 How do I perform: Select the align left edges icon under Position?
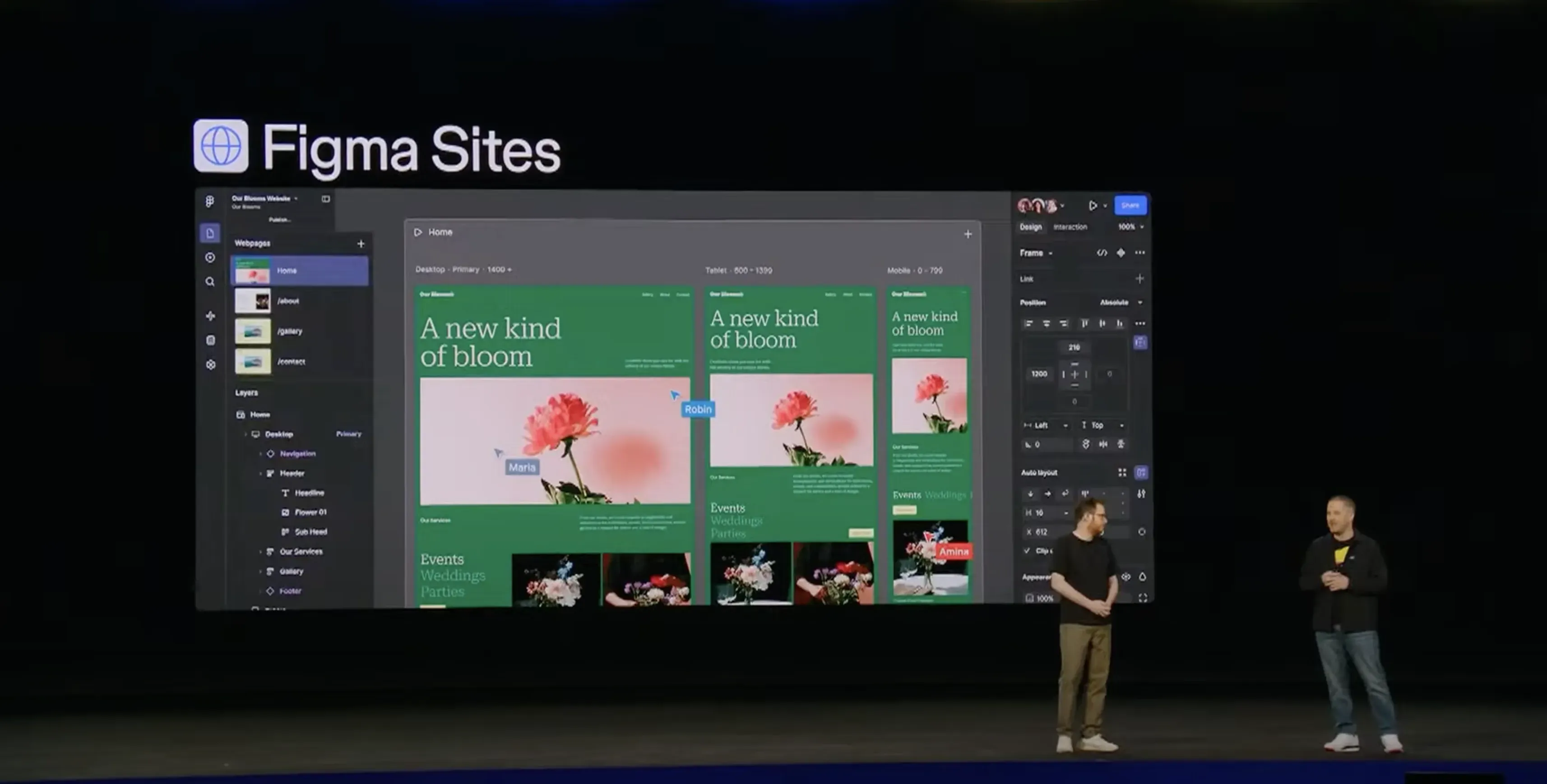(x=1029, y=323)
